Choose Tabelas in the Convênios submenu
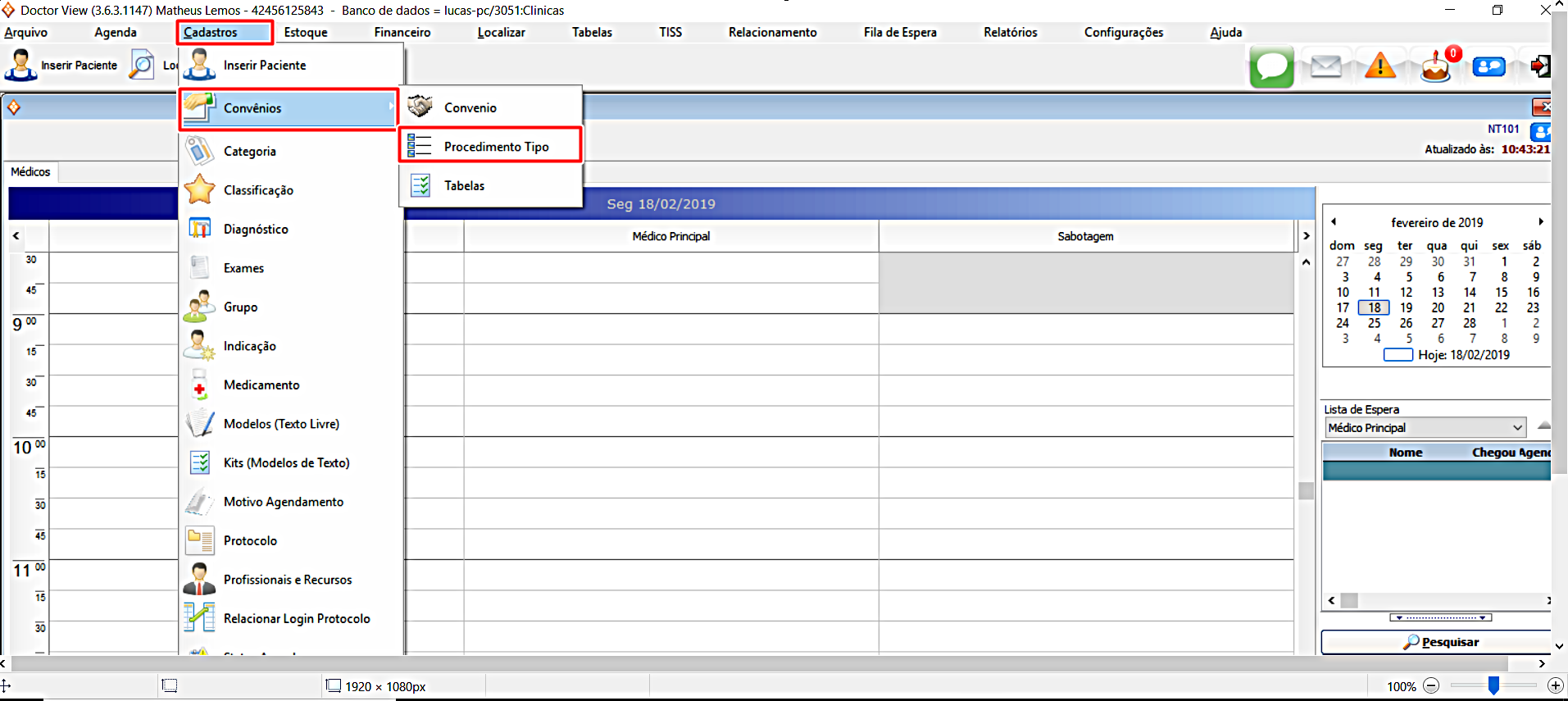Image resolution: width=1568 pixels, height=701 pixels. click(464, 186)
